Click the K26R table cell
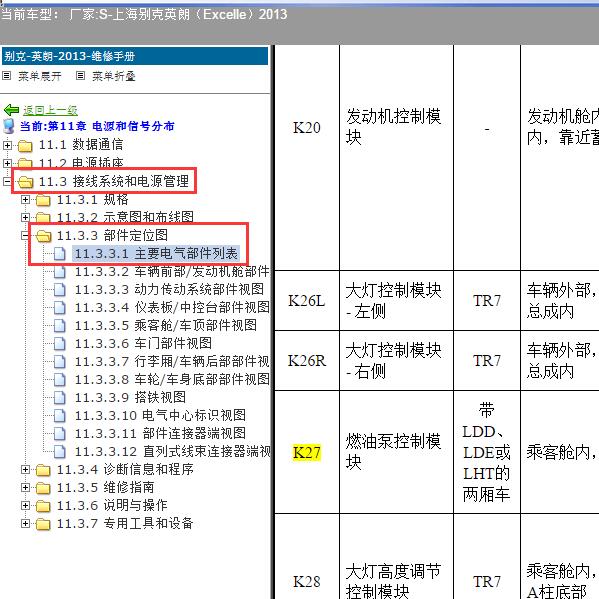This screenshot has height=599, width=599. [x=307, y=361]
